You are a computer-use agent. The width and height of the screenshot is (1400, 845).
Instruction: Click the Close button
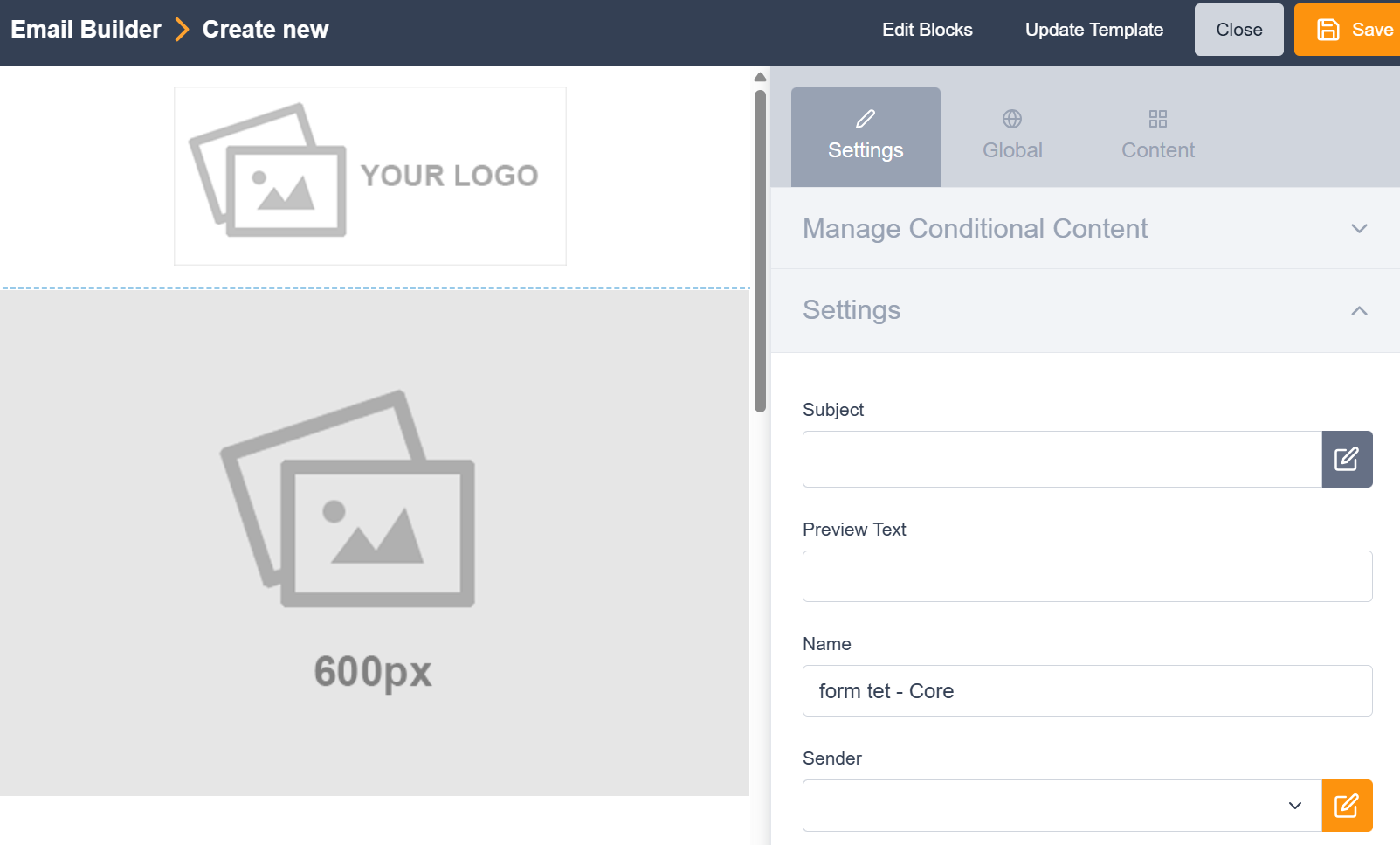[x=1238, y=30]
